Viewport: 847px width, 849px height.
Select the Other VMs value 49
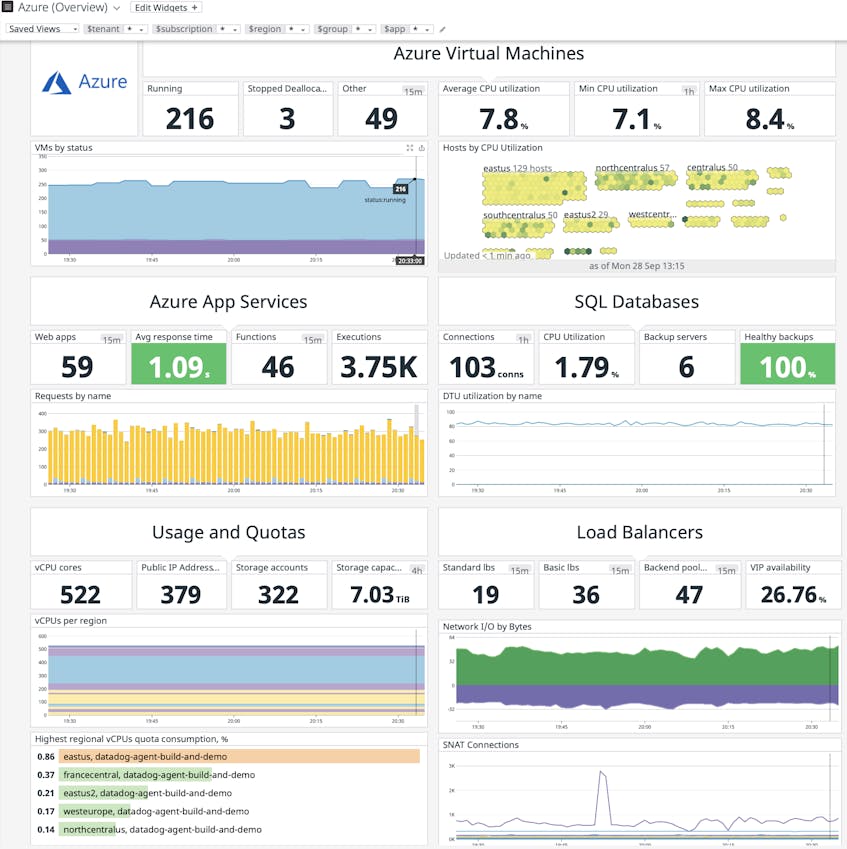point(381,119)
